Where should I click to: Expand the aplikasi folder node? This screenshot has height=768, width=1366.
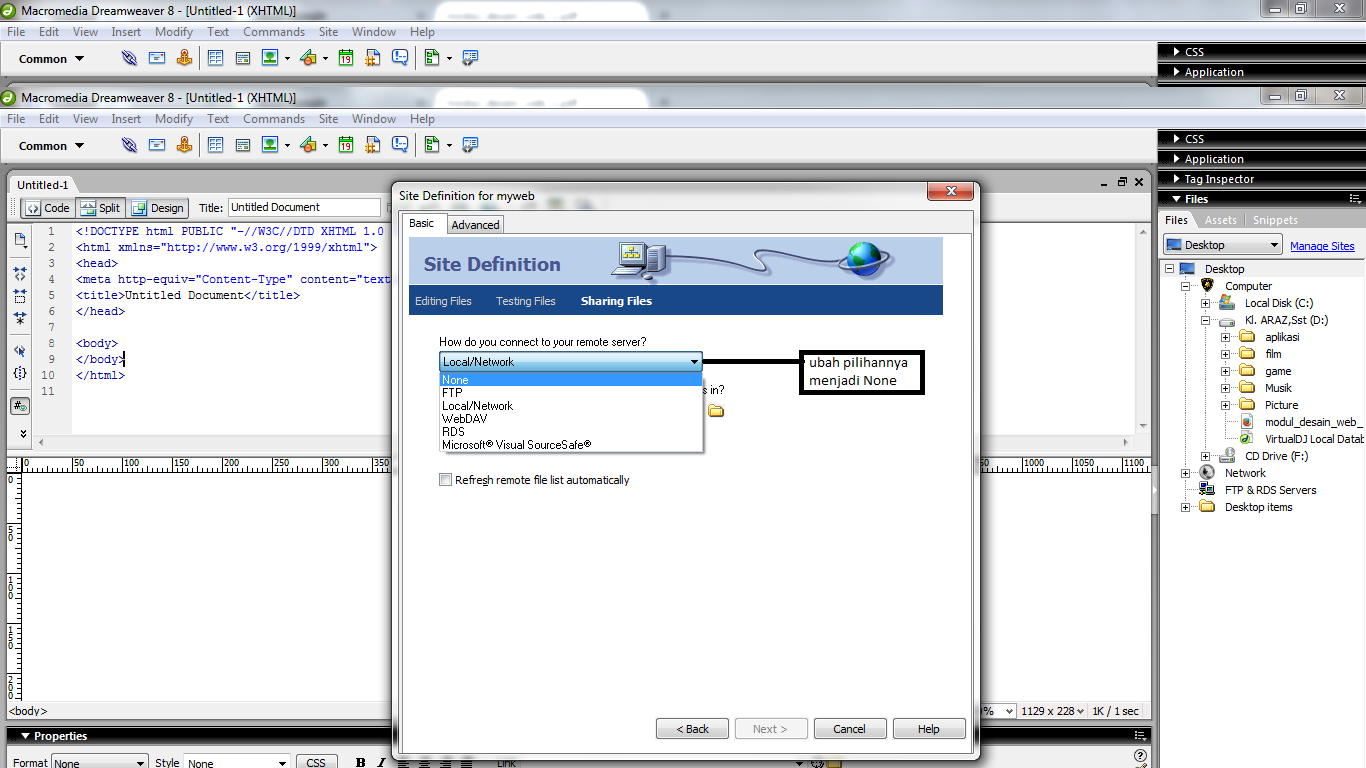[1226, 337]
